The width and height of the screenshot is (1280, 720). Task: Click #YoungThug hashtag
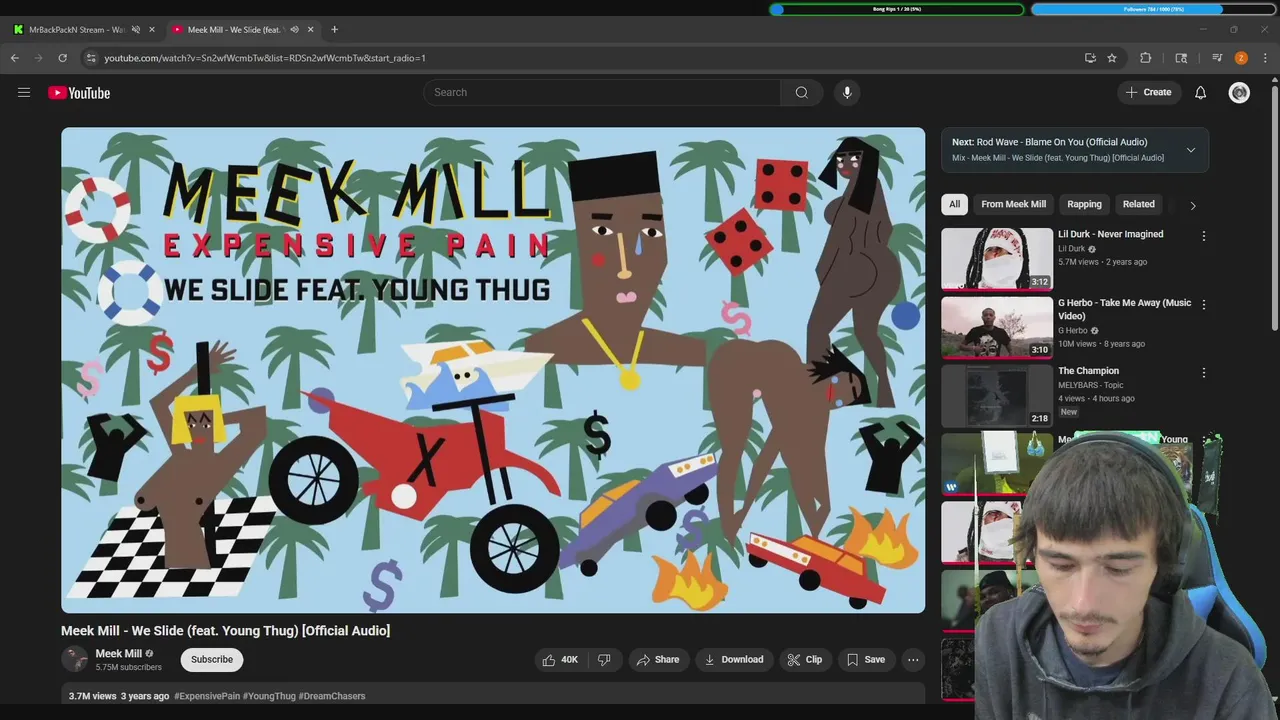point(270,696)
